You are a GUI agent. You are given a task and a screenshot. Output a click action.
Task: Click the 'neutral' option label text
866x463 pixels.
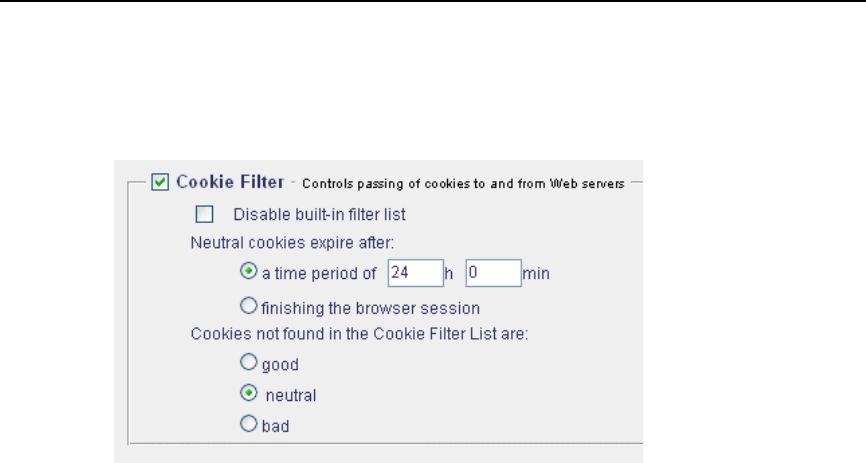click(291, 396)
